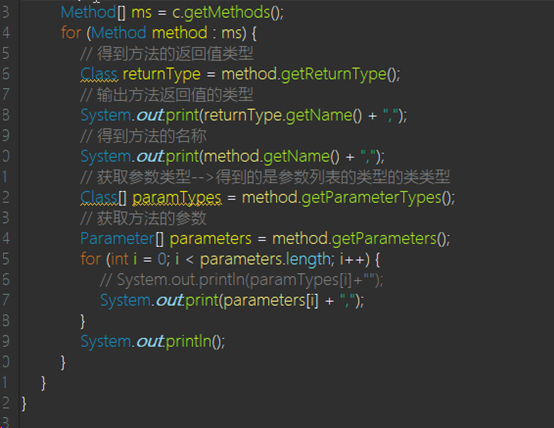Click the 'parameters' variable in the Parameter[] declaration
Screen dimensions: 554x428
[211, 239]
